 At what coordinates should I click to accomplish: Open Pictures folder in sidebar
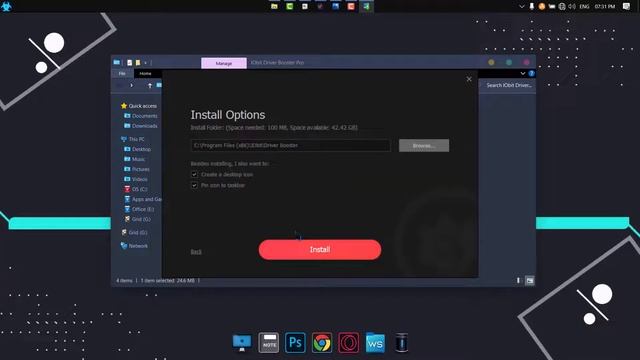click(x=137, y=169)
